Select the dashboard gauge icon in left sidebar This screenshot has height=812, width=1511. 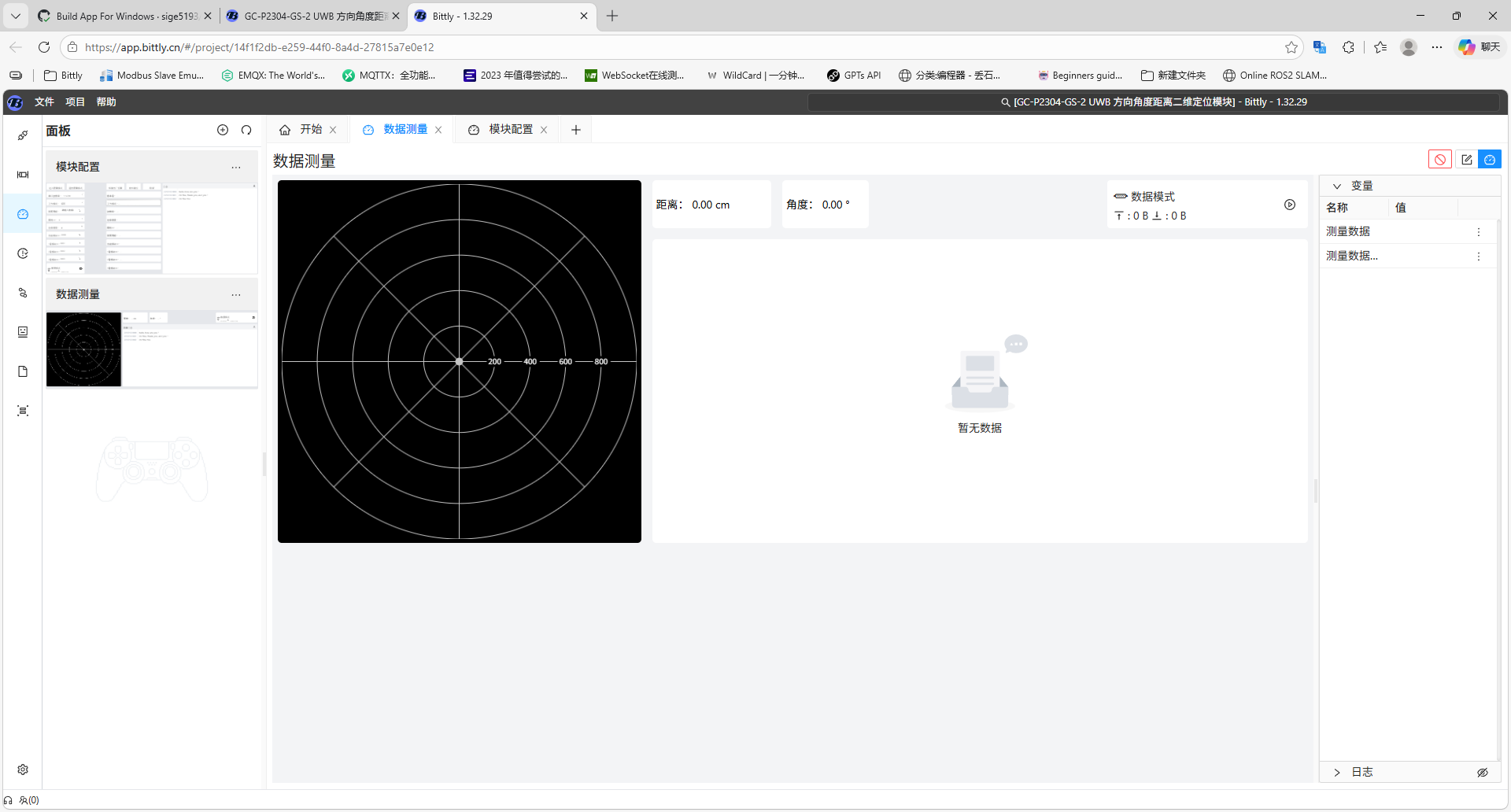tap(23, 214)
